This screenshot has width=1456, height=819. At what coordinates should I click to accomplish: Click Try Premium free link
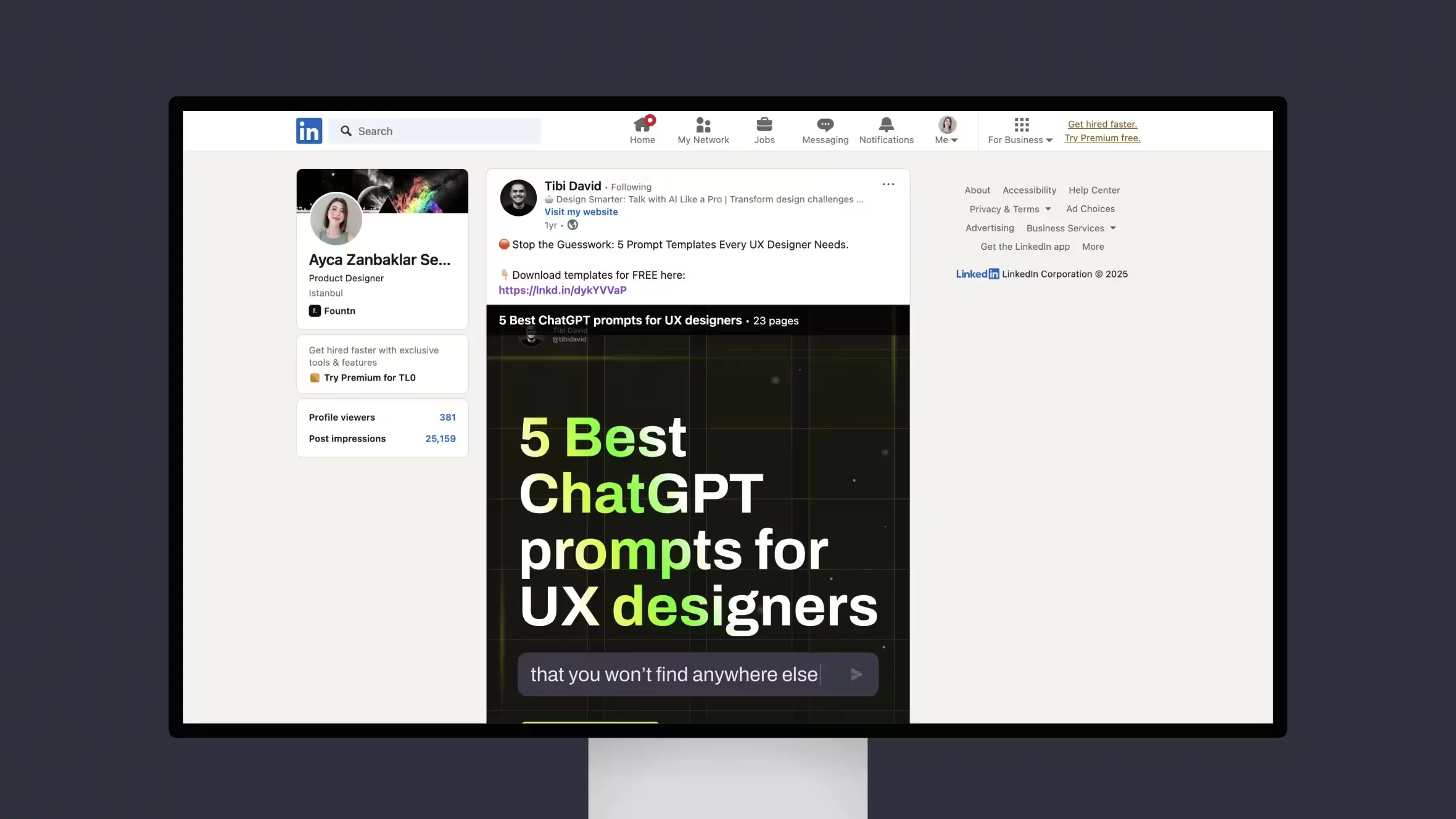pyautogui.click(x=1102, y=137)
